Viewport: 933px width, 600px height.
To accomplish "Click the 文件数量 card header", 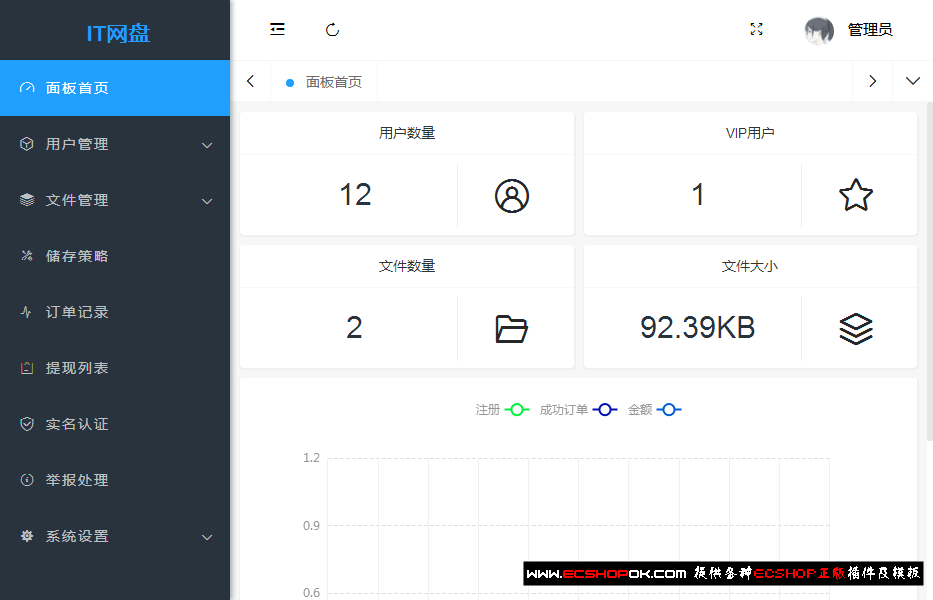I will (407, 266).
